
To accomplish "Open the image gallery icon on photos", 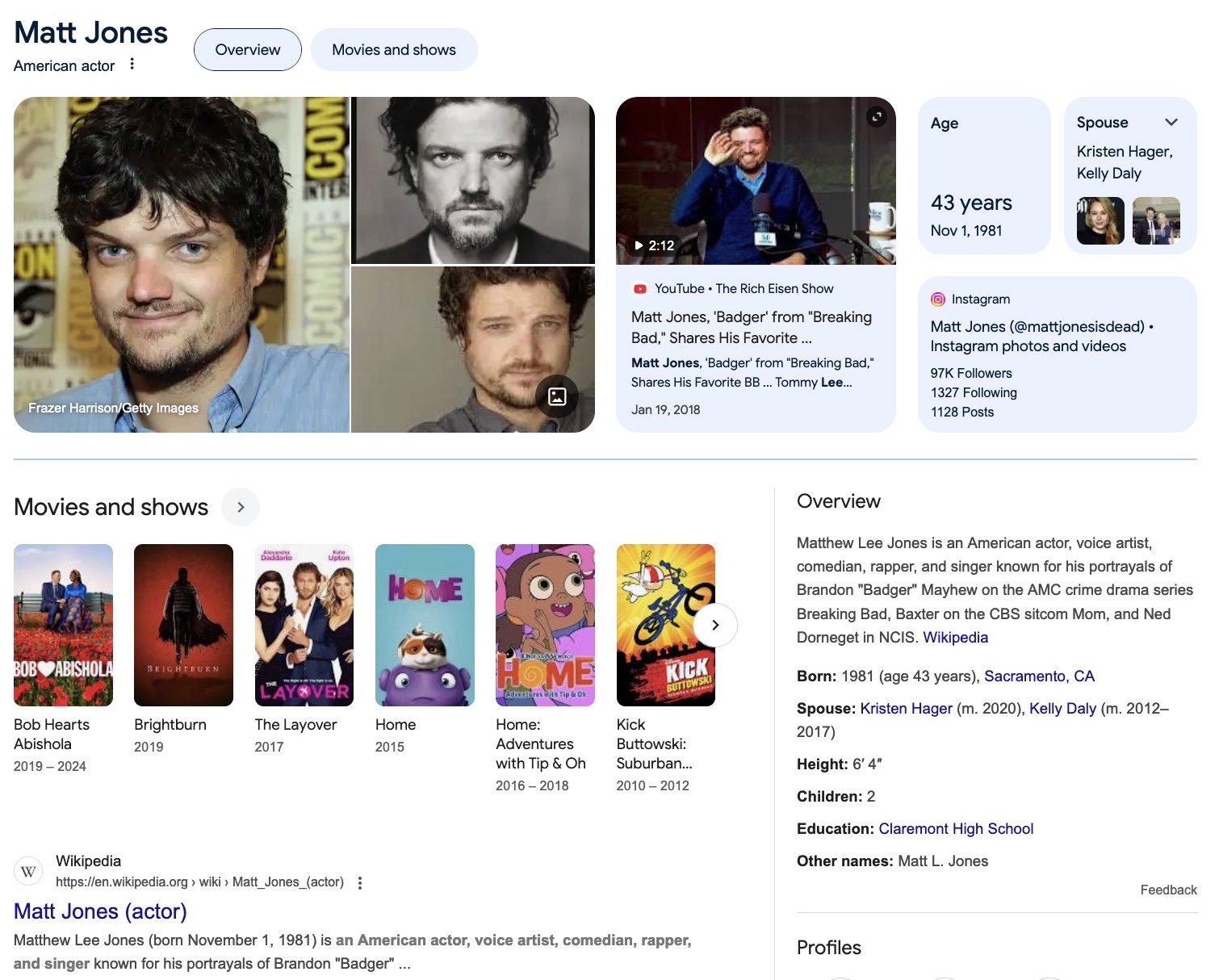I will pos(557,396).
